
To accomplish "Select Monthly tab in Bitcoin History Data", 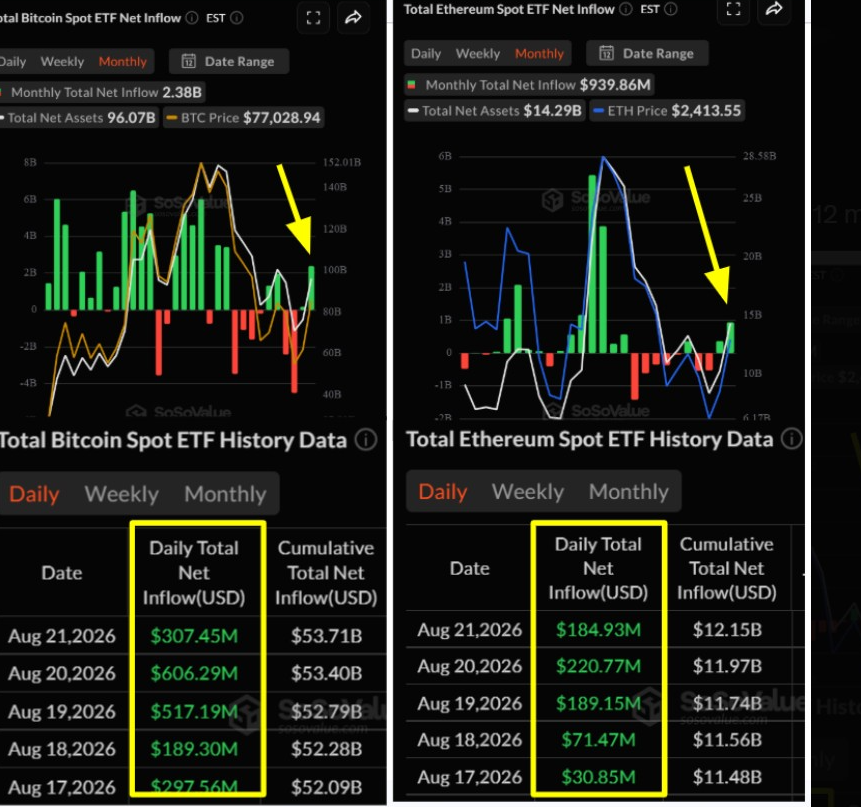I will coord(225,494).
